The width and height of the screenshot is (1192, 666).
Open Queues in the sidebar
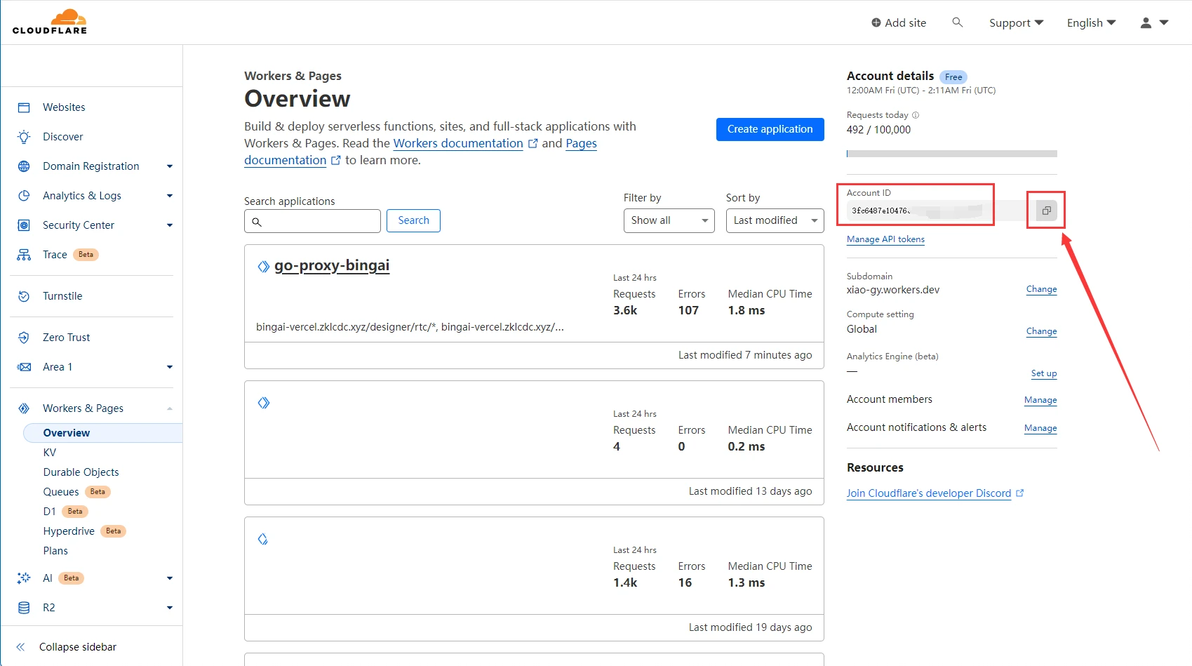coord(61,492)
